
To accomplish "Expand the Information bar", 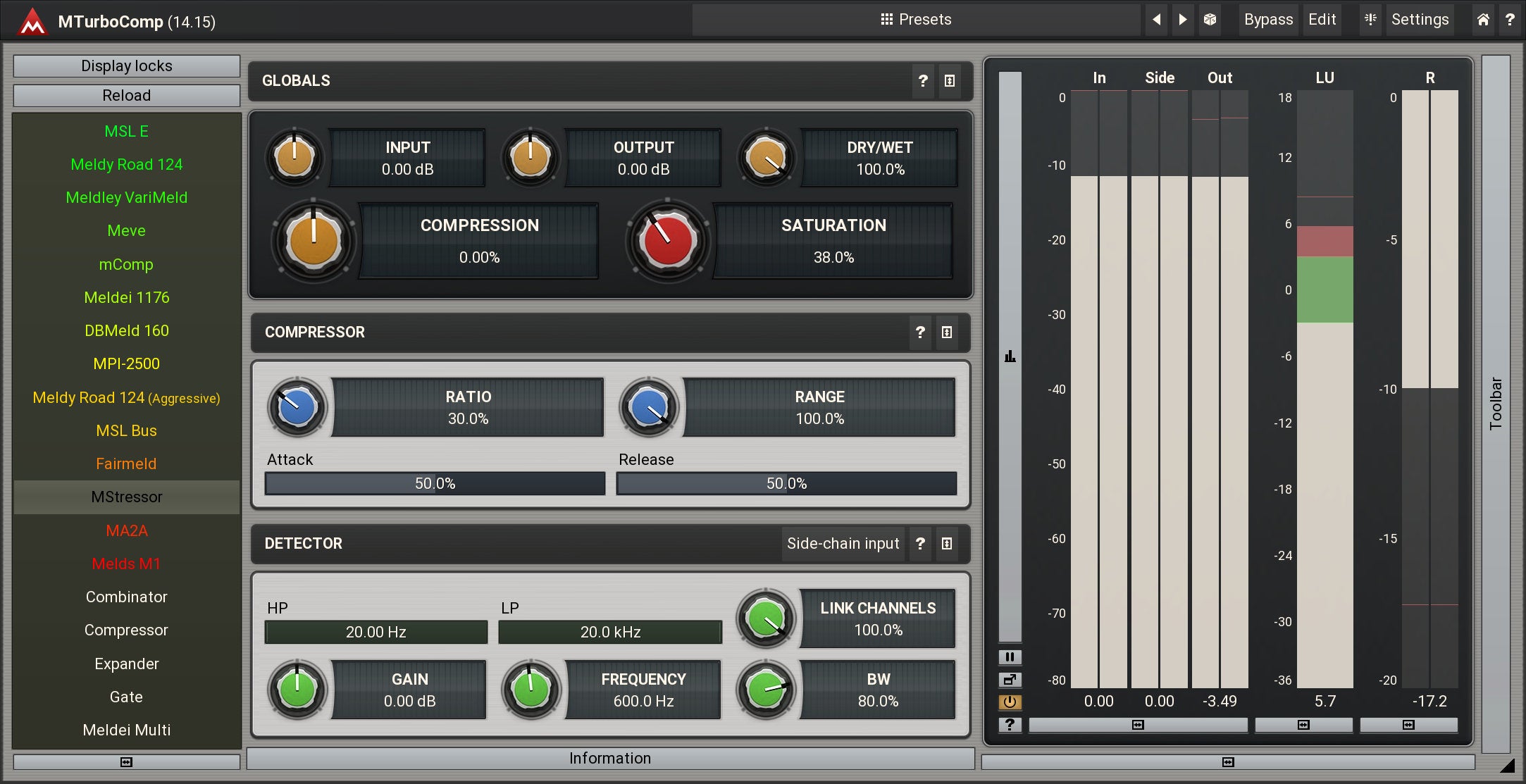I will pyautogui.click(x=610, y=759).
